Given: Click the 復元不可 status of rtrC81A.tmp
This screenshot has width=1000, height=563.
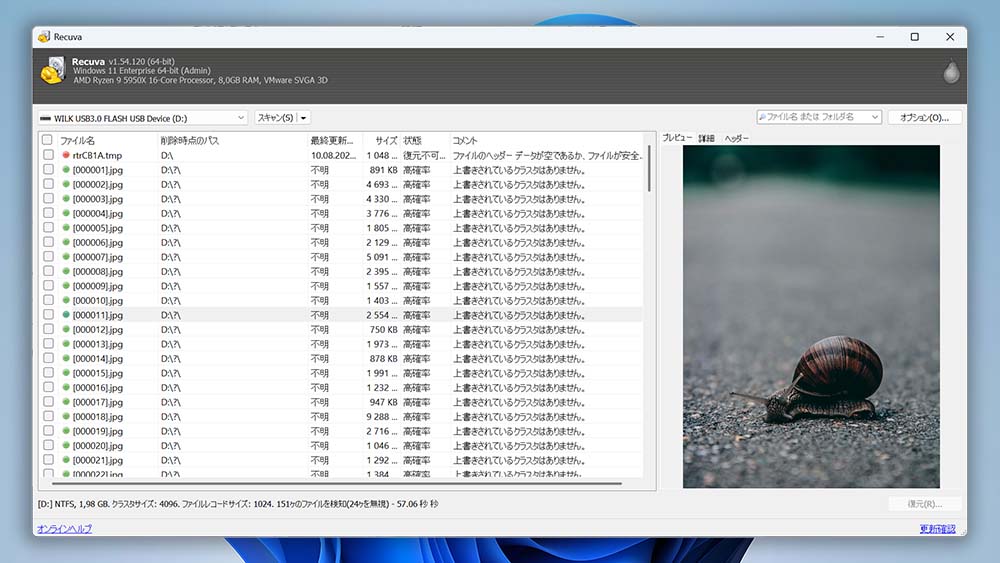Looking at the screenshot, I should point(424,155).
